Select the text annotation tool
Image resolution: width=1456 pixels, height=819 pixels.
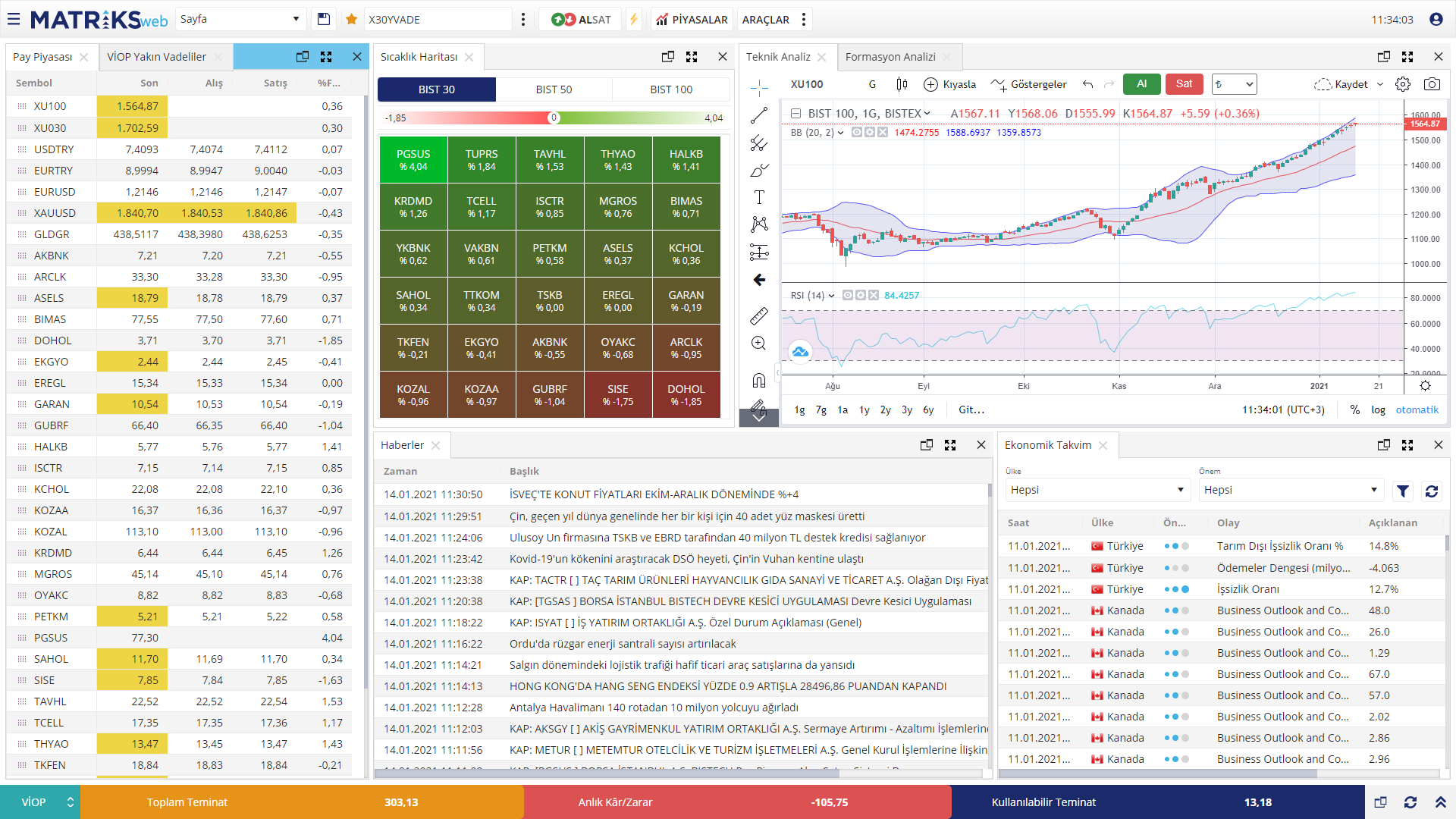pos(759,197)
